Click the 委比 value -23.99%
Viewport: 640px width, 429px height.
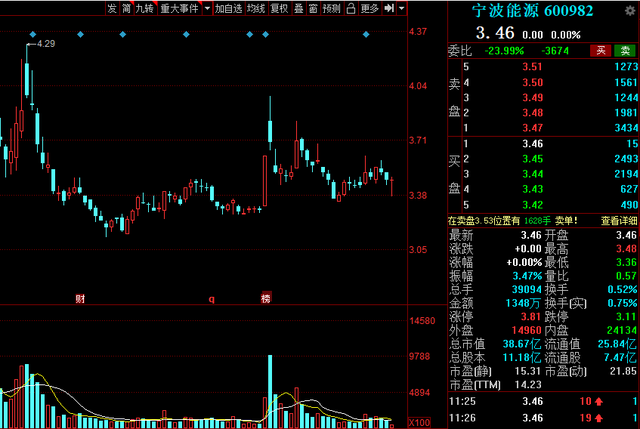pos(504,51)
